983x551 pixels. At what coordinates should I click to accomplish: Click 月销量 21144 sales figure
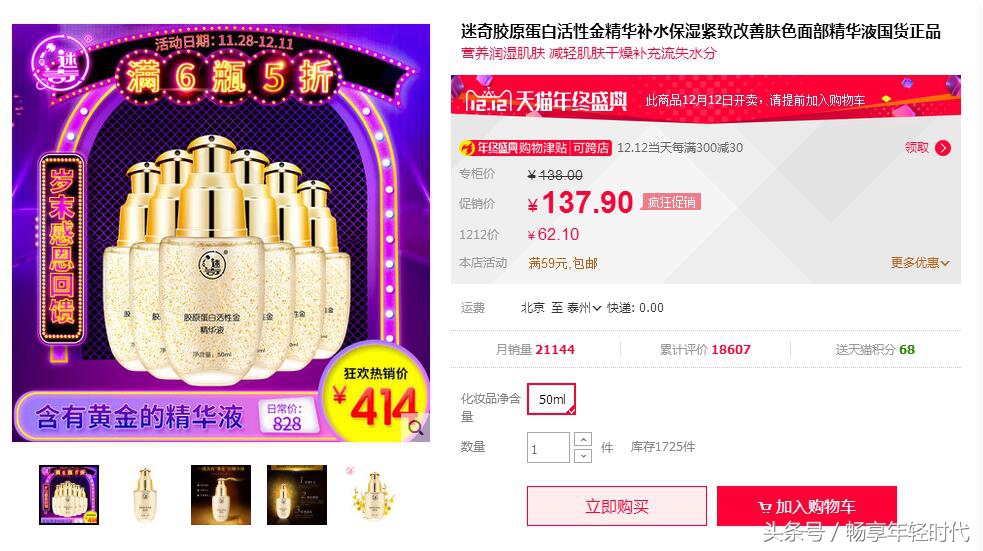[x=535, y=350]
